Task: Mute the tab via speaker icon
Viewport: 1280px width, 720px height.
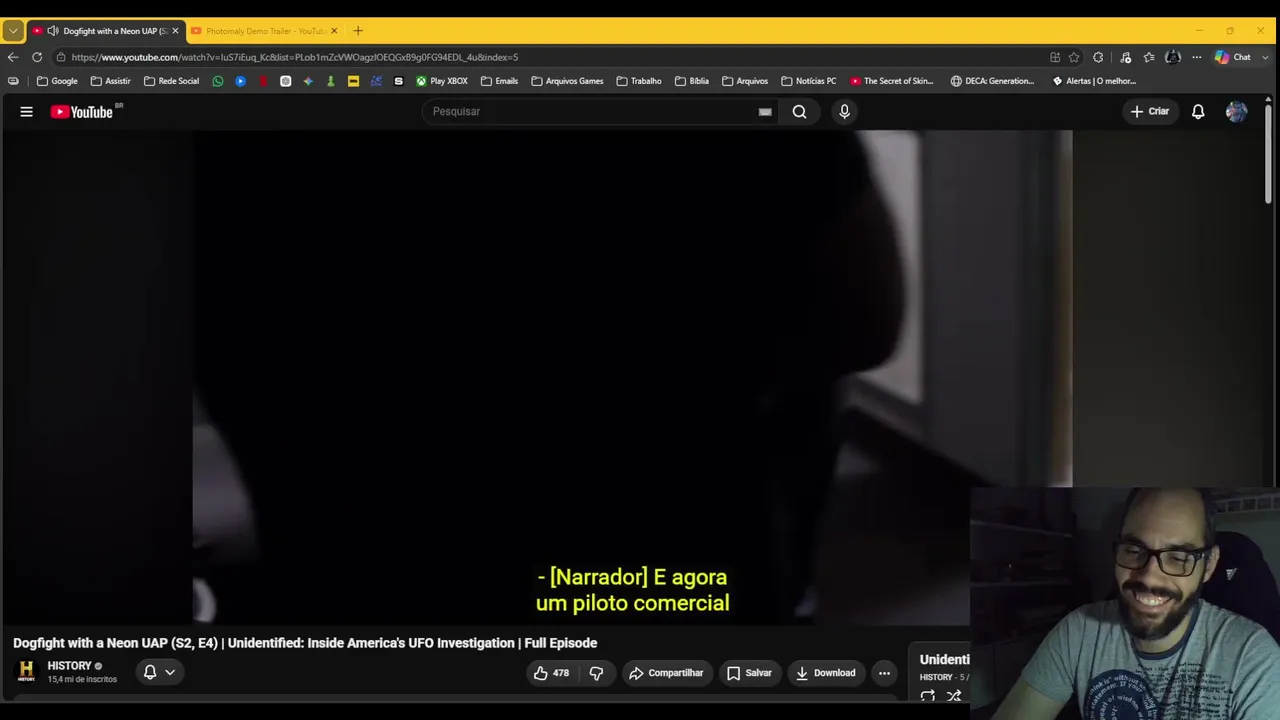Action: click(x=53, y=31)
